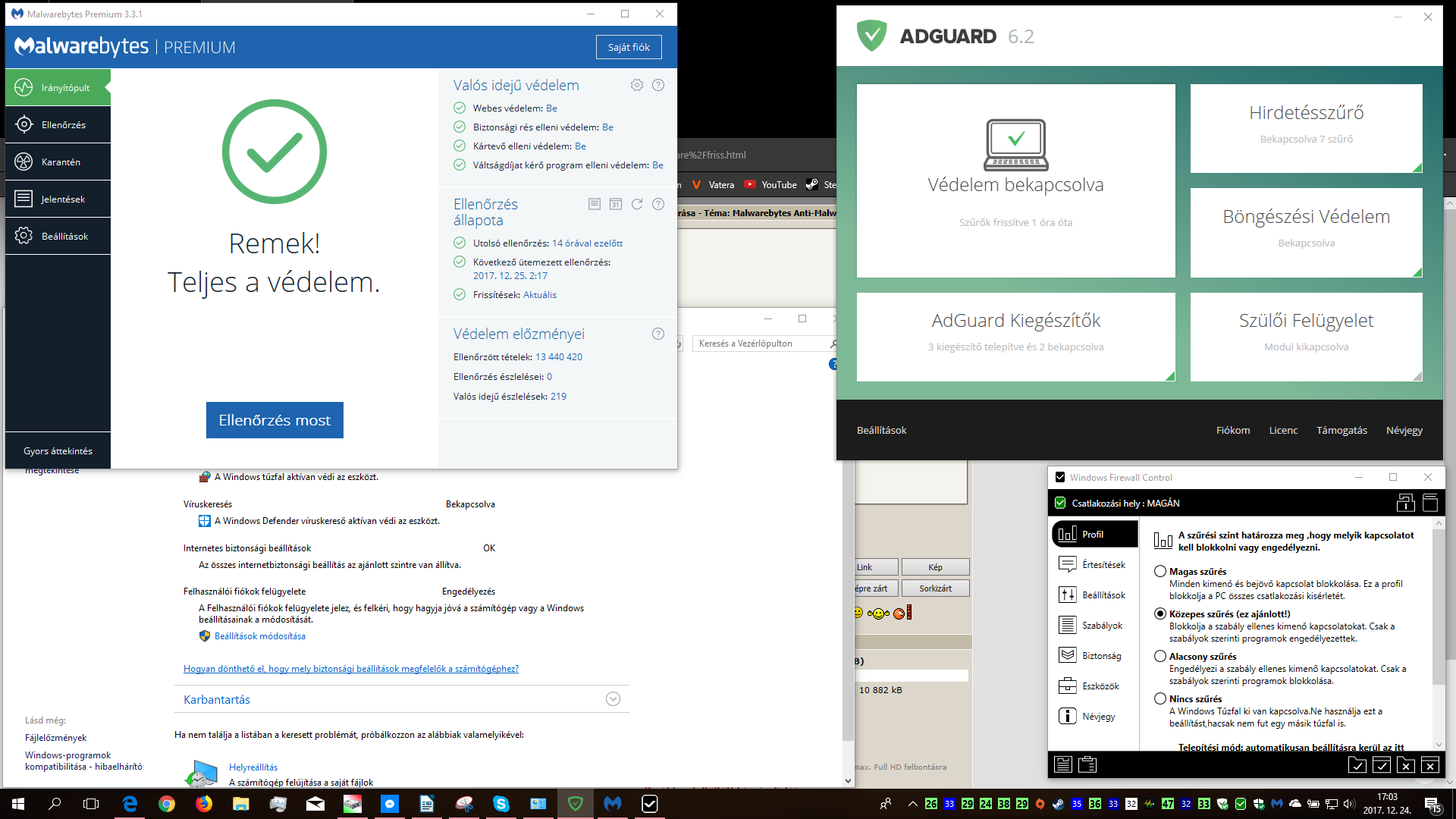The height and width of the screenshot is (819, 1456).
Task: Toggle Biztonsági rés elleni védelem Be
Action: (x=607, y=127)
